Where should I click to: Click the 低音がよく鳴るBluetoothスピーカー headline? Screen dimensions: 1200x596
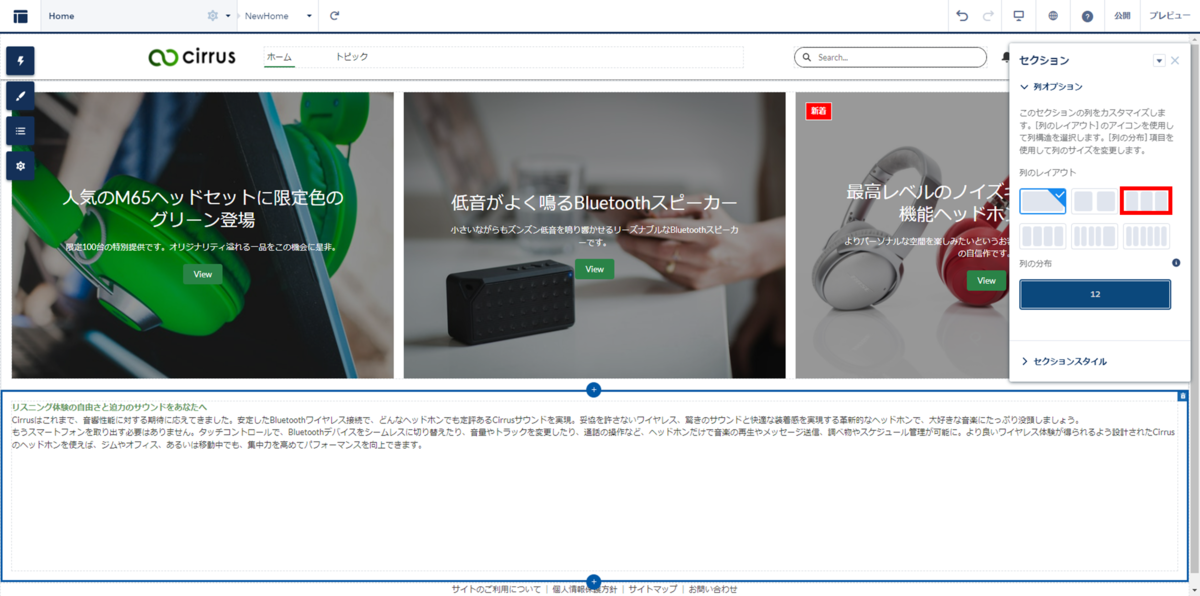[595, 203]
